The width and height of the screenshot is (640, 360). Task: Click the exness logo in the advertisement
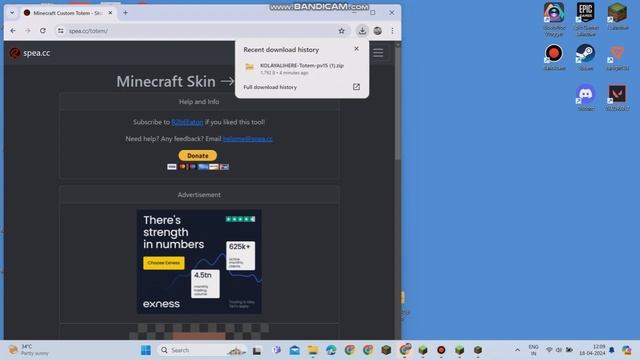[x=161, y=304]
